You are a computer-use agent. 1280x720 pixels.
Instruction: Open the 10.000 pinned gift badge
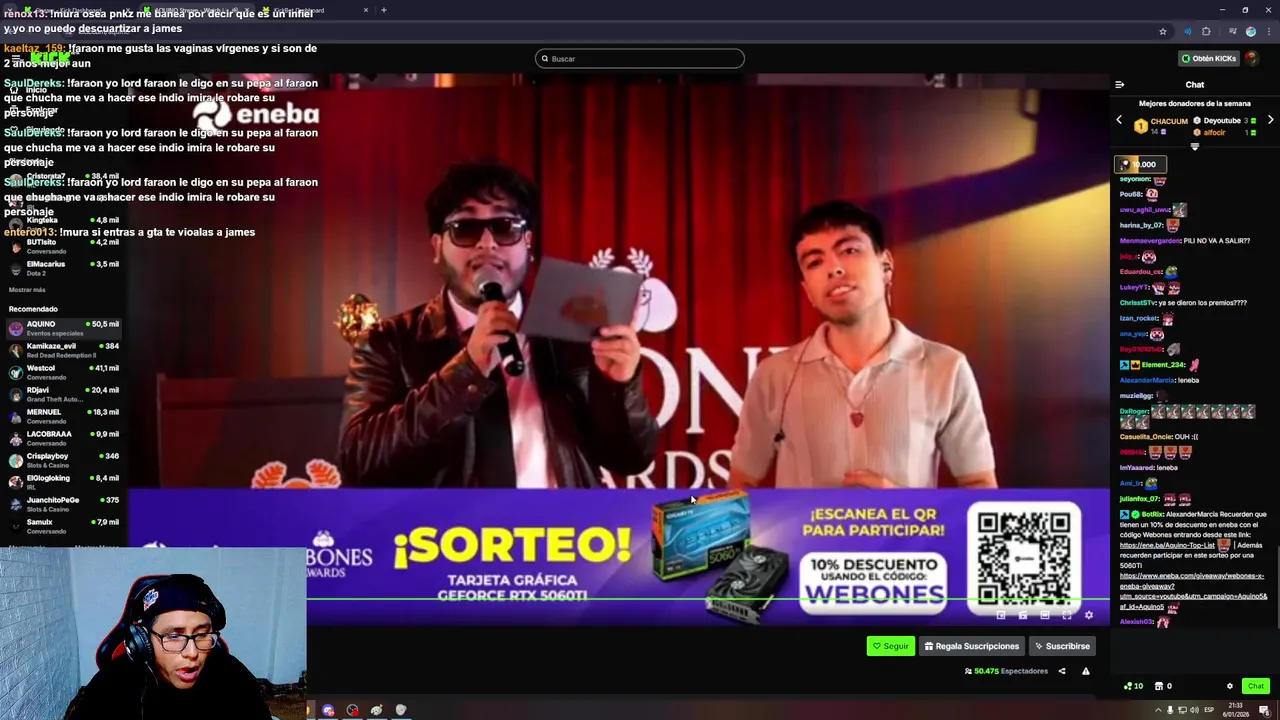click(1140, 164)
